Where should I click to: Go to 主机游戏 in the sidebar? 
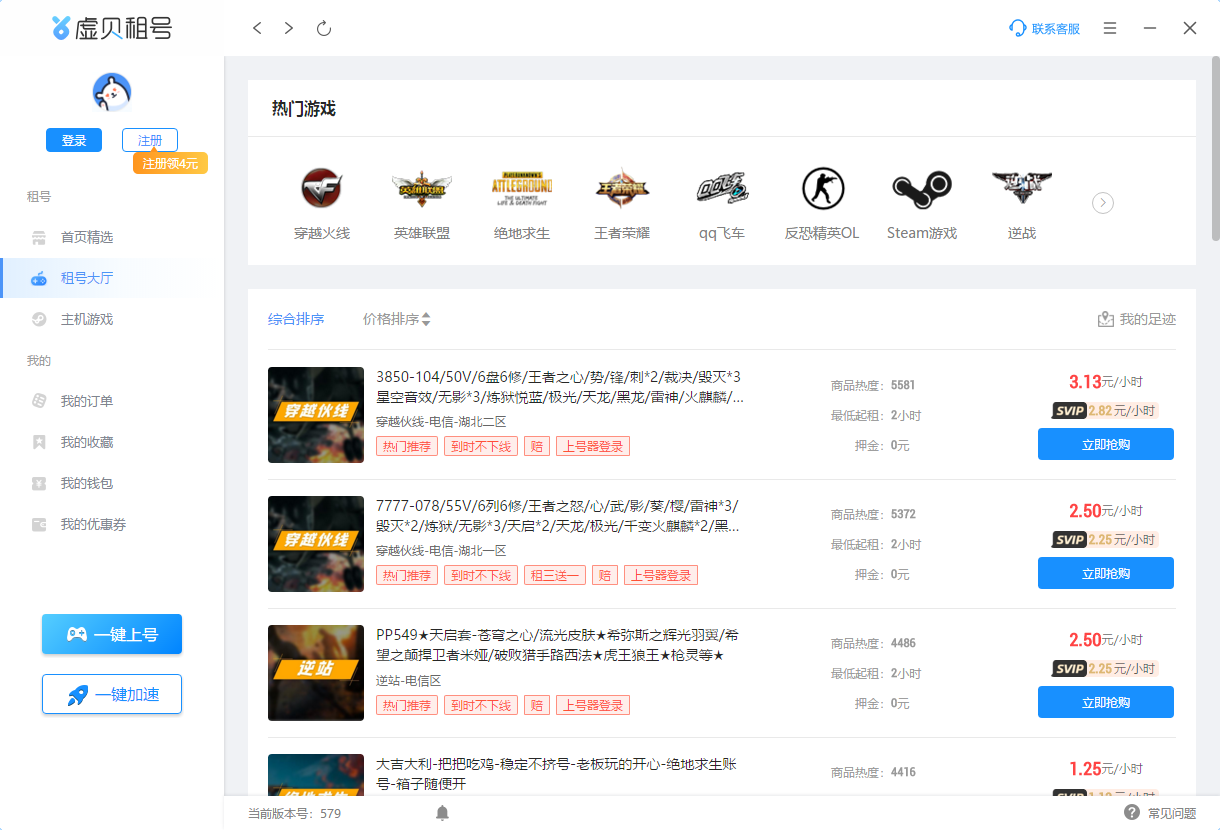86,319
